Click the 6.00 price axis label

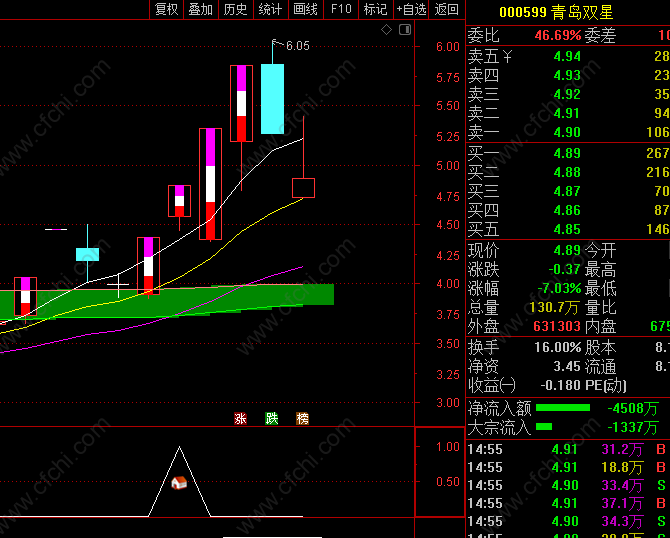click(447, 47)
